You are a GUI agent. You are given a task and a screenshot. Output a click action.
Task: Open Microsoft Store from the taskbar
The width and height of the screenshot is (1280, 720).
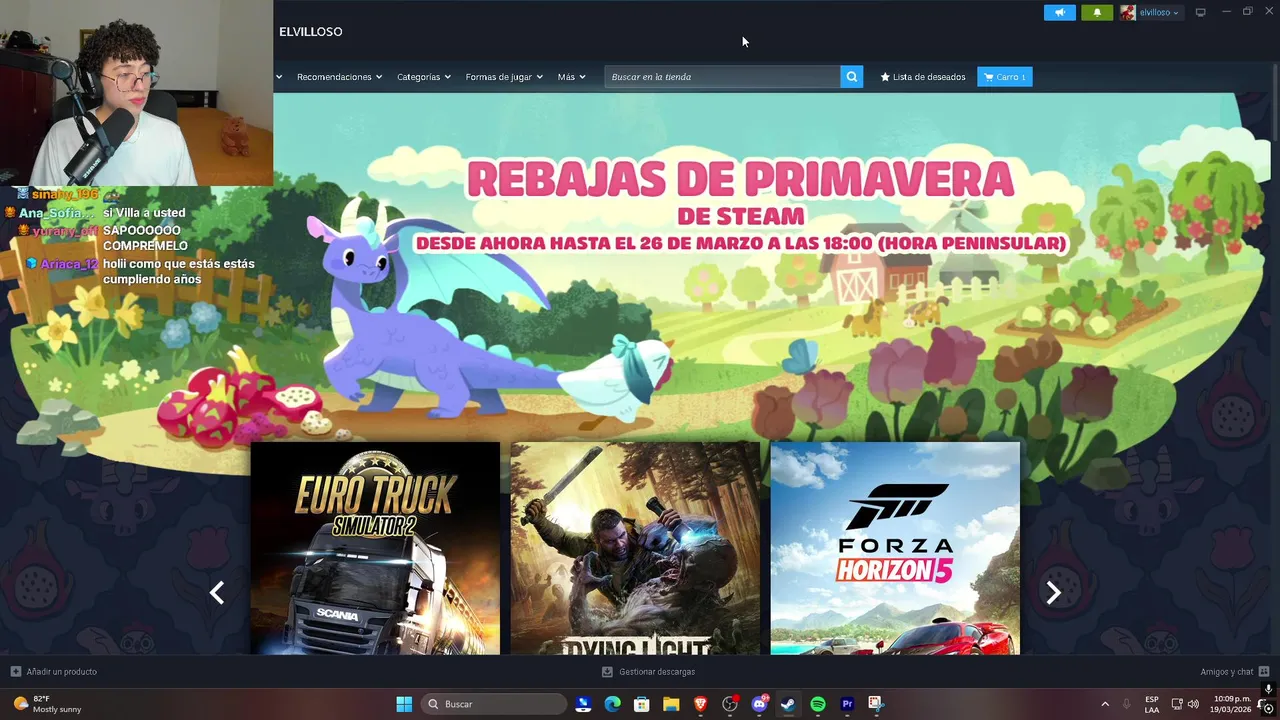[x=642, y=704]
